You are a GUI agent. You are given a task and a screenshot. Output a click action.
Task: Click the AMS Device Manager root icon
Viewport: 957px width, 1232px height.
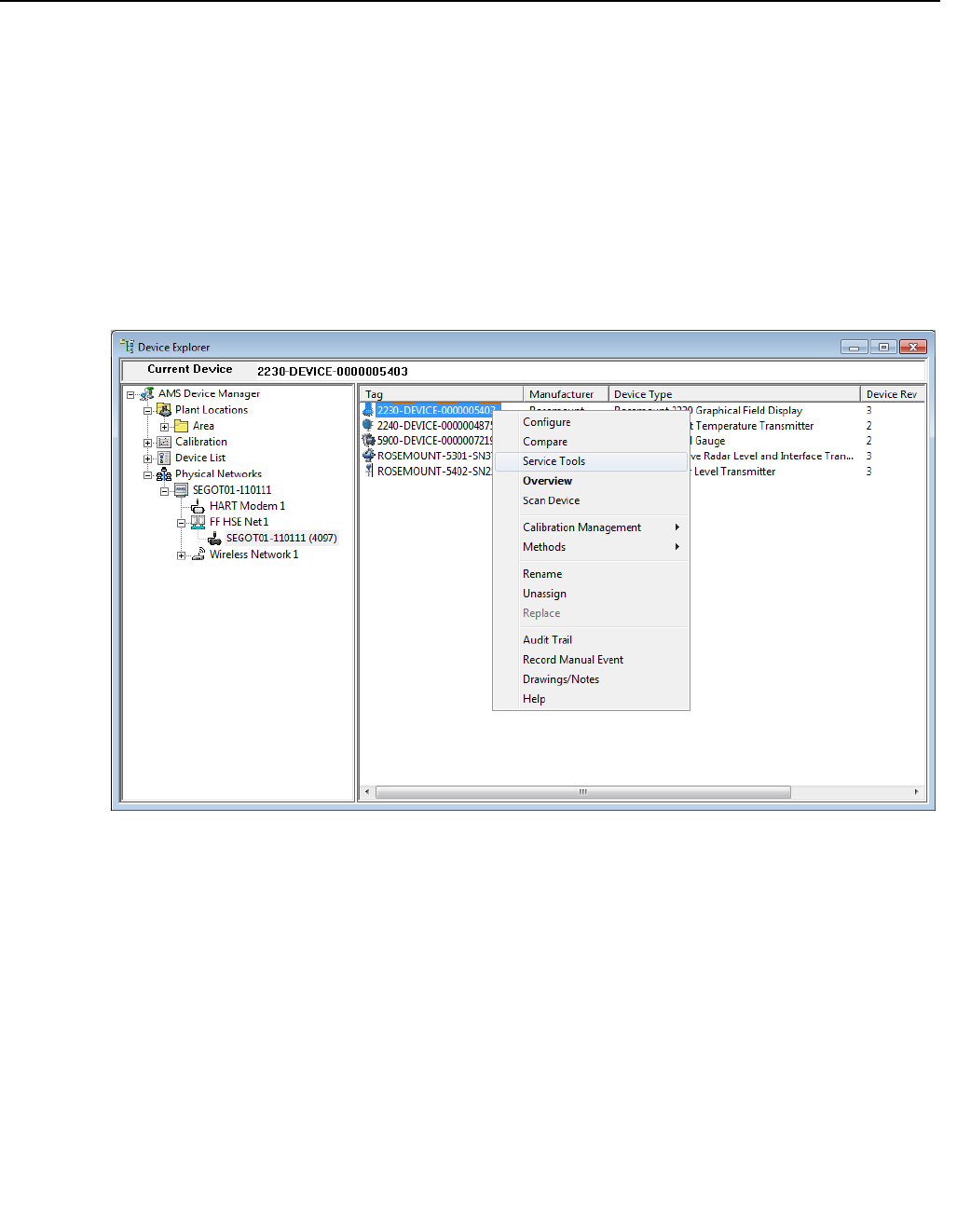click(147, 394)
